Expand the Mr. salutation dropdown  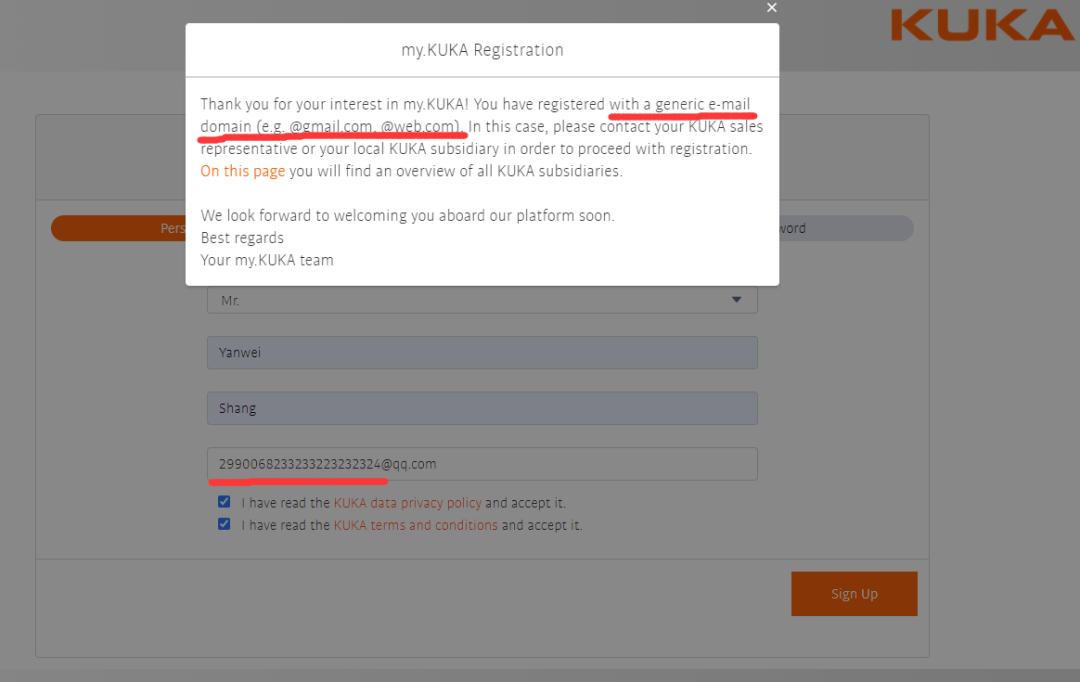[x=482, y=300]
